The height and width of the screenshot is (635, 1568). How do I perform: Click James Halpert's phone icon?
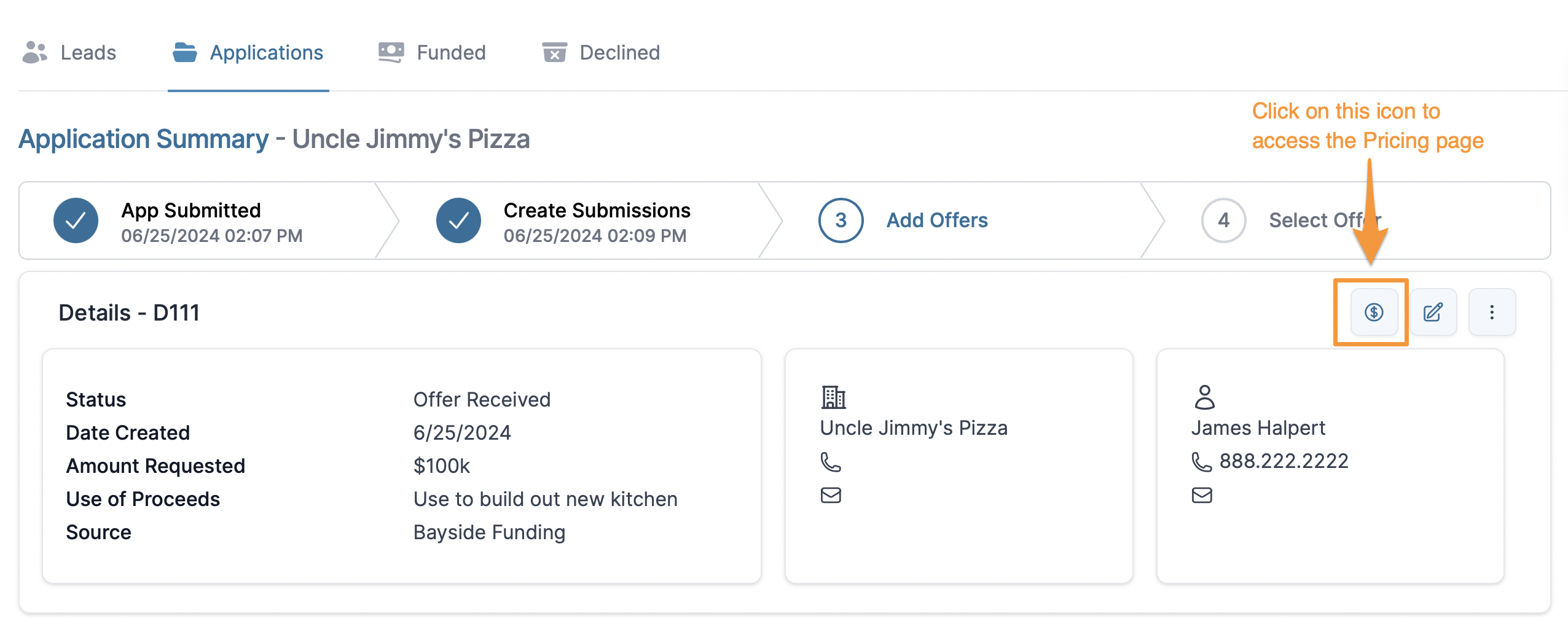click(x=1202, y=462)
